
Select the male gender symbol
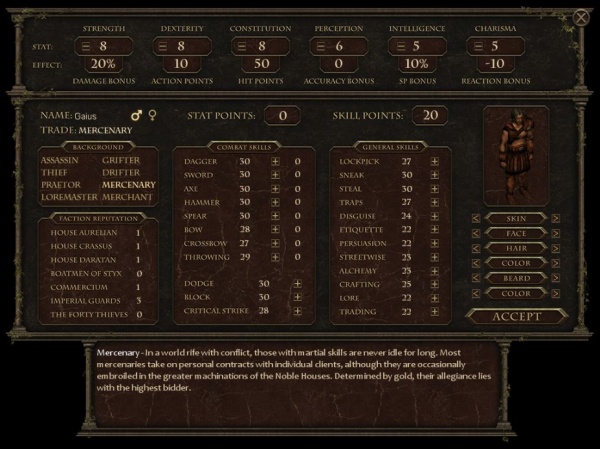tap(136, 116)
